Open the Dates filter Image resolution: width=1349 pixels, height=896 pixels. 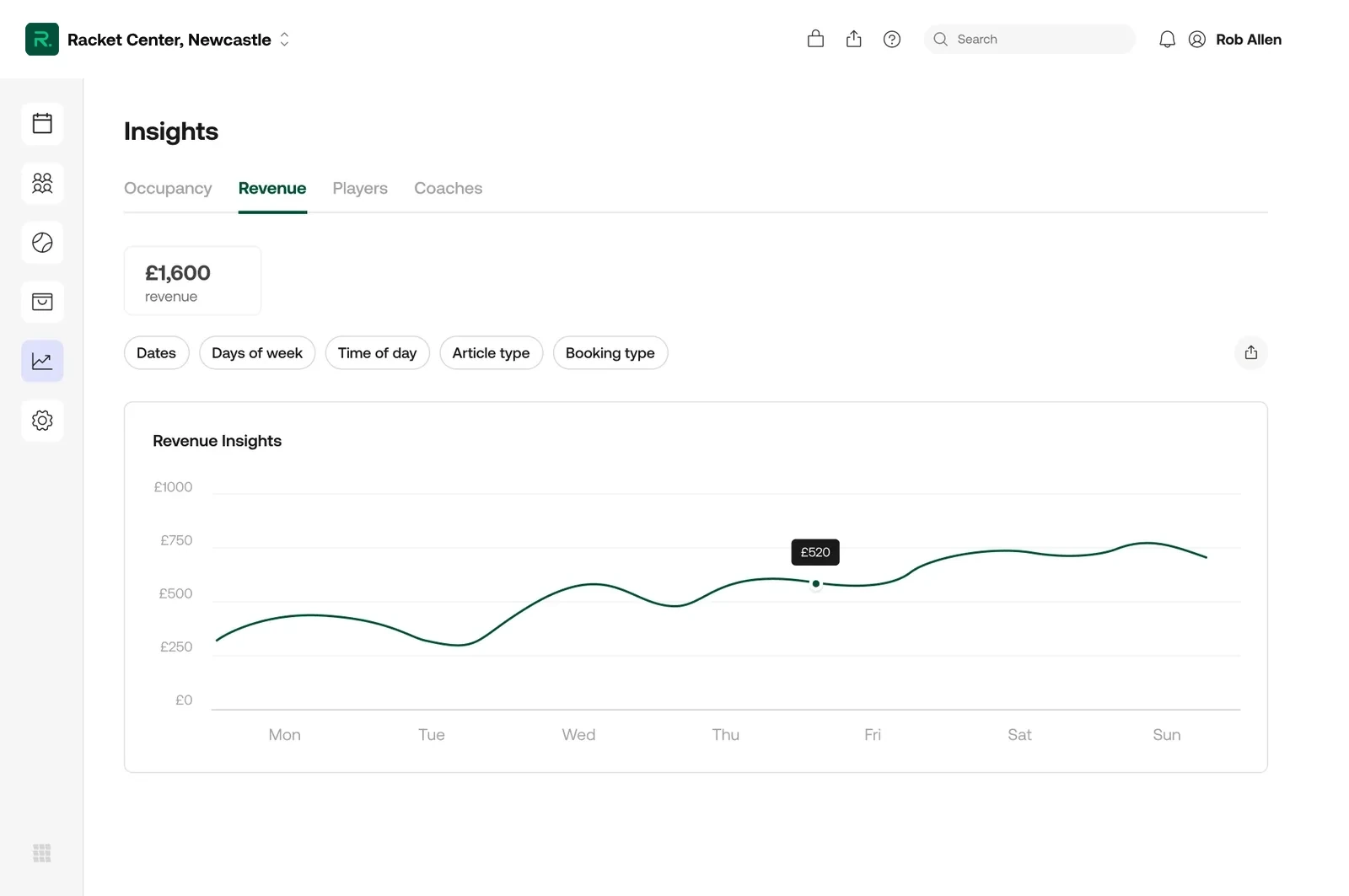[x=157, y=353]
